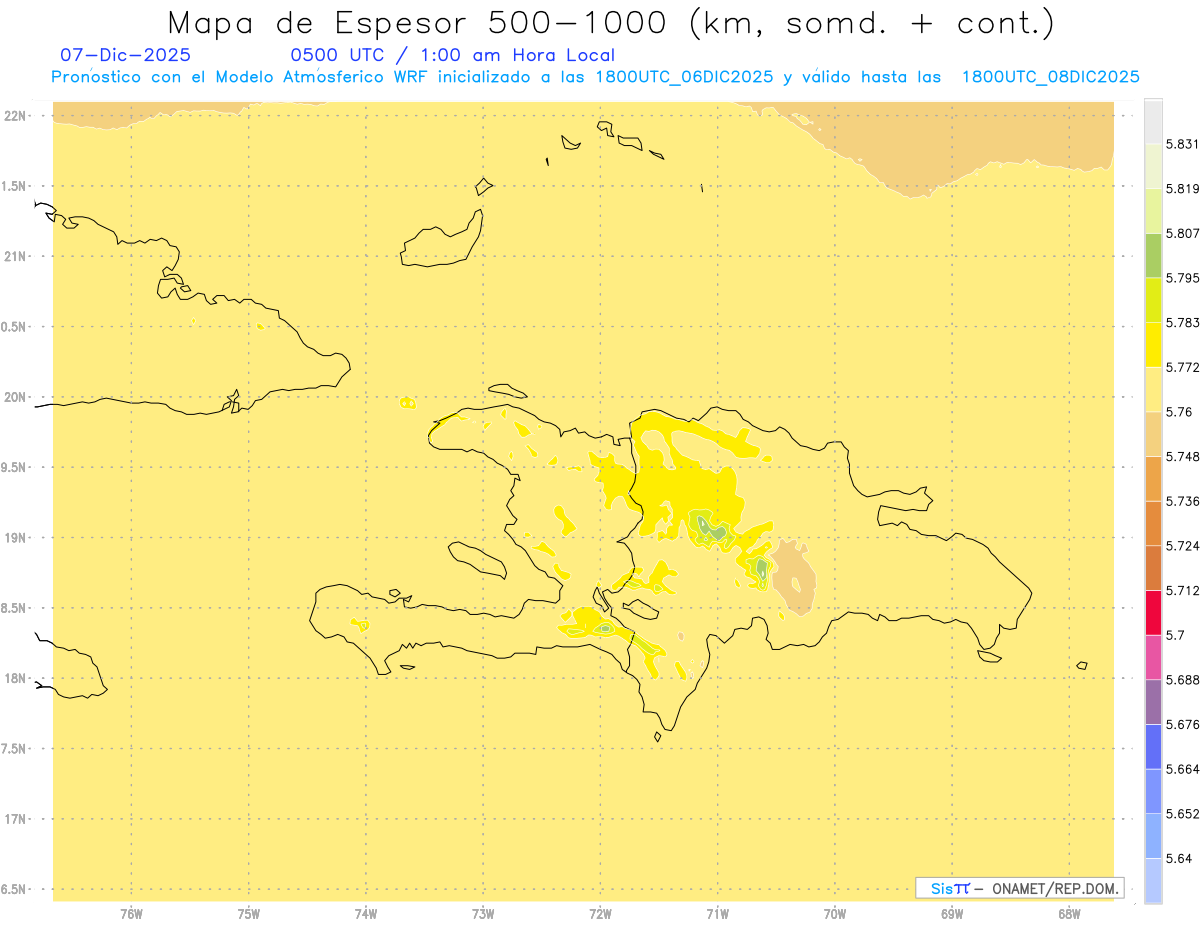The width and height of the screenshot is (1200, 927).
Task: Click the 21N latitude label
Action: [x=15, y=257]
